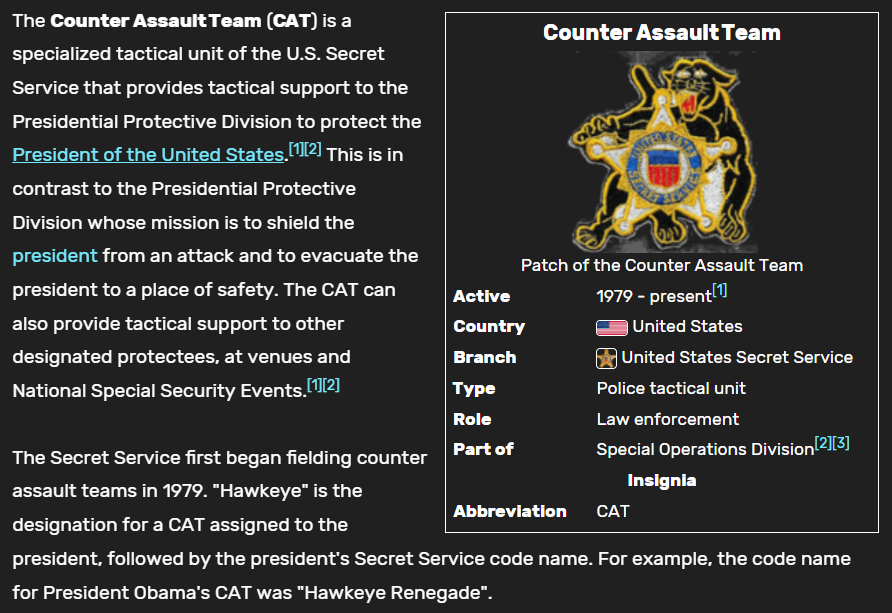Open citation [2] after 'United States.'

click(313, 150)
